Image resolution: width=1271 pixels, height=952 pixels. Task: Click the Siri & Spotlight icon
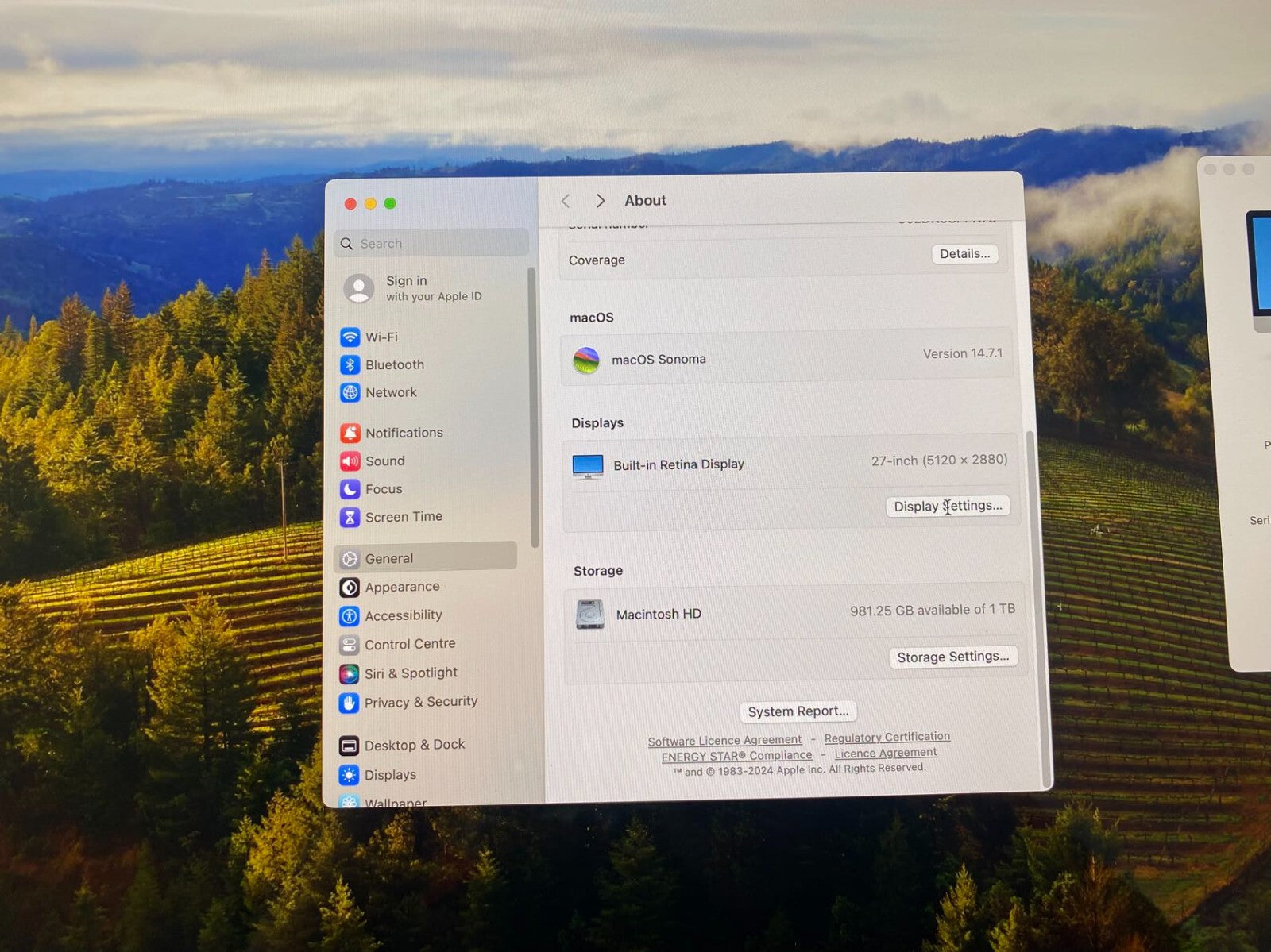[349, 674]
